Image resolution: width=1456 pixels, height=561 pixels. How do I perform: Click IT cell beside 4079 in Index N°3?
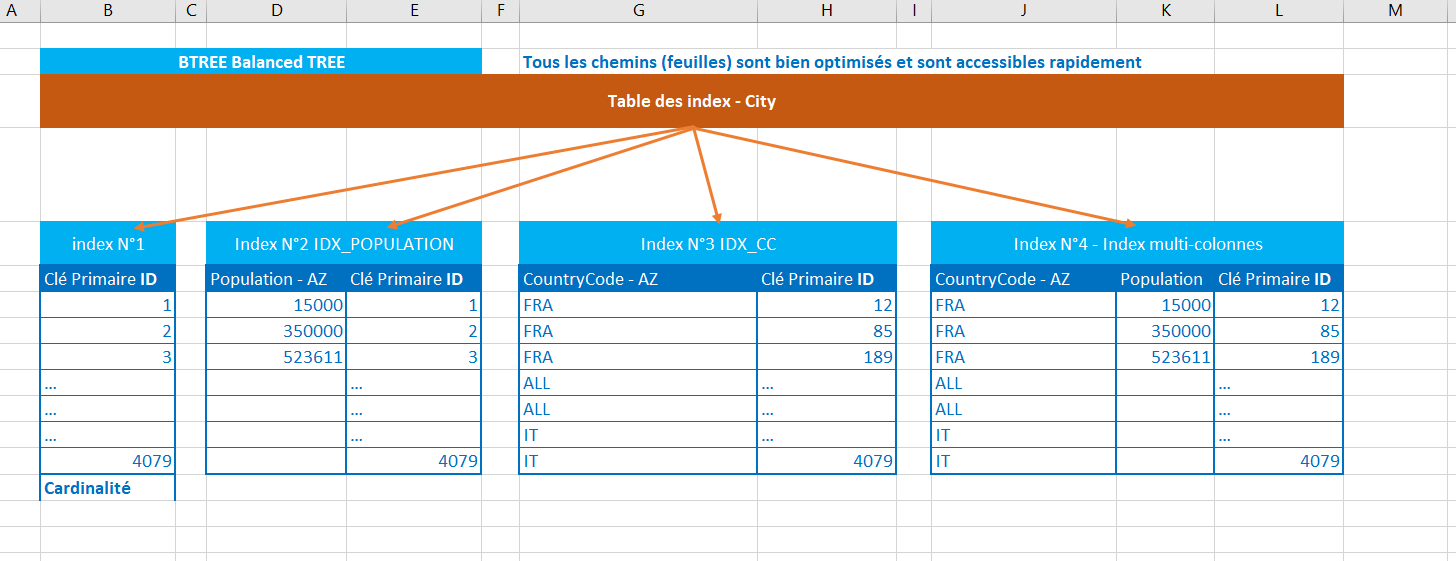638,461
